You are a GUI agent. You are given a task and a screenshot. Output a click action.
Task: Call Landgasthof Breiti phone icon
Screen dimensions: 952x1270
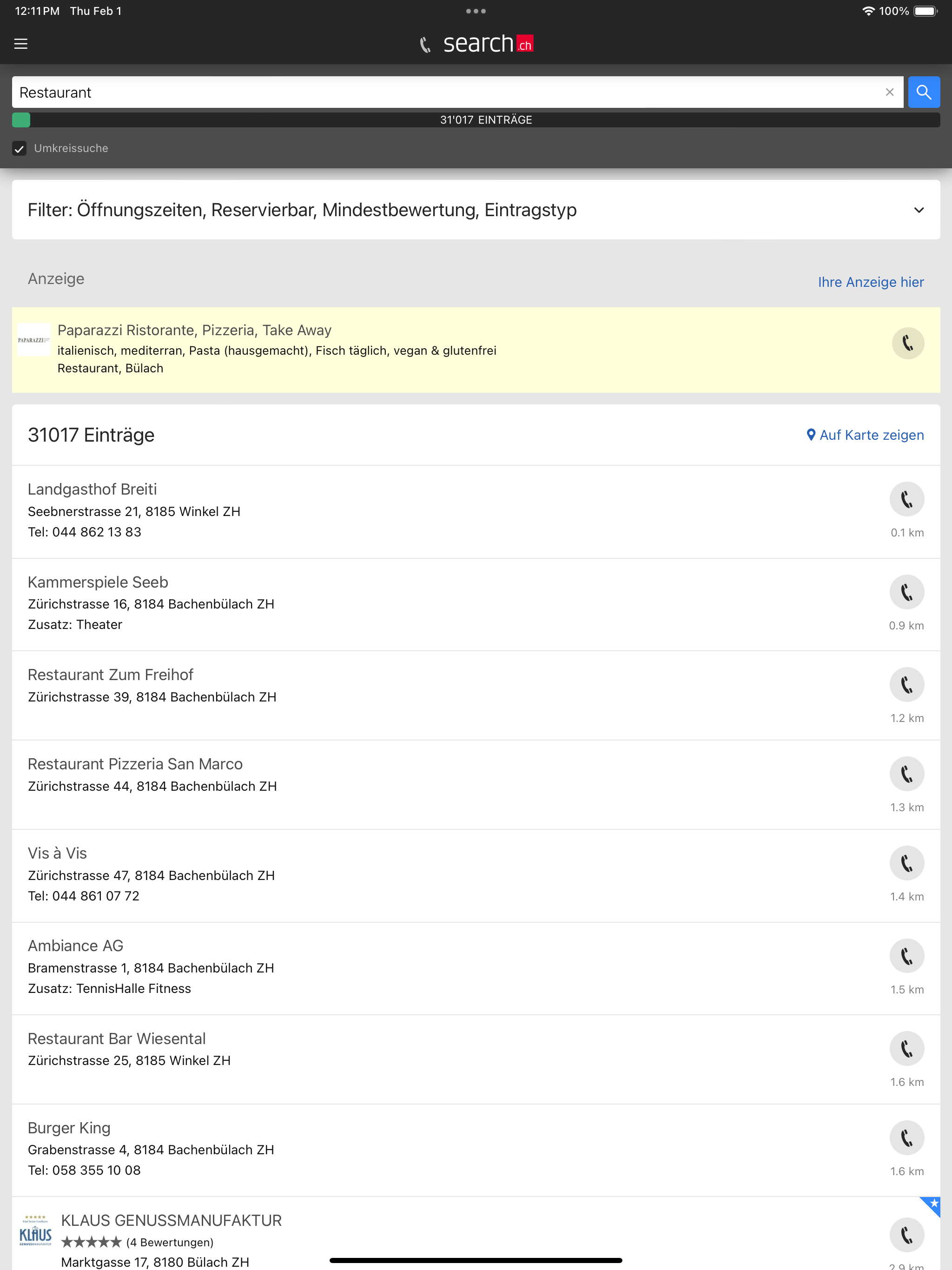(906, 499)
